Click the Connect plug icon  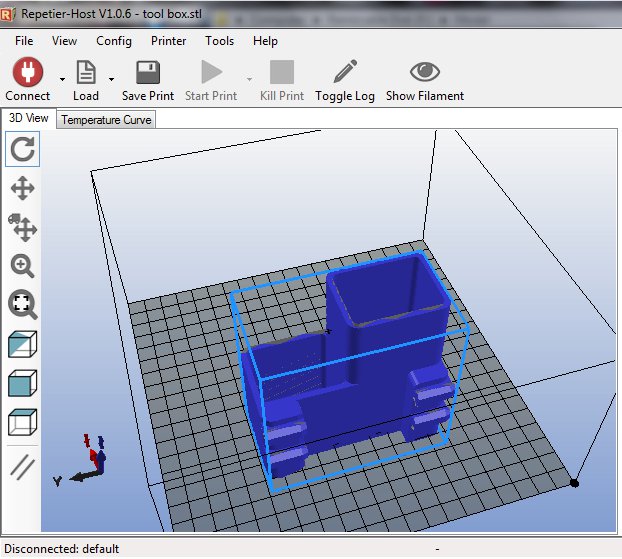27,73
